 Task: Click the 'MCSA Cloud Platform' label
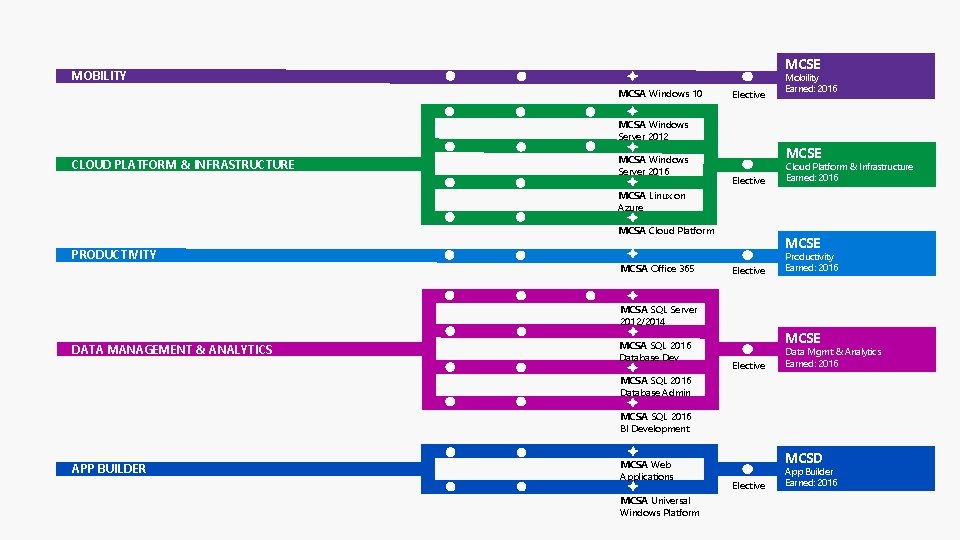click(x=666, y=231)
